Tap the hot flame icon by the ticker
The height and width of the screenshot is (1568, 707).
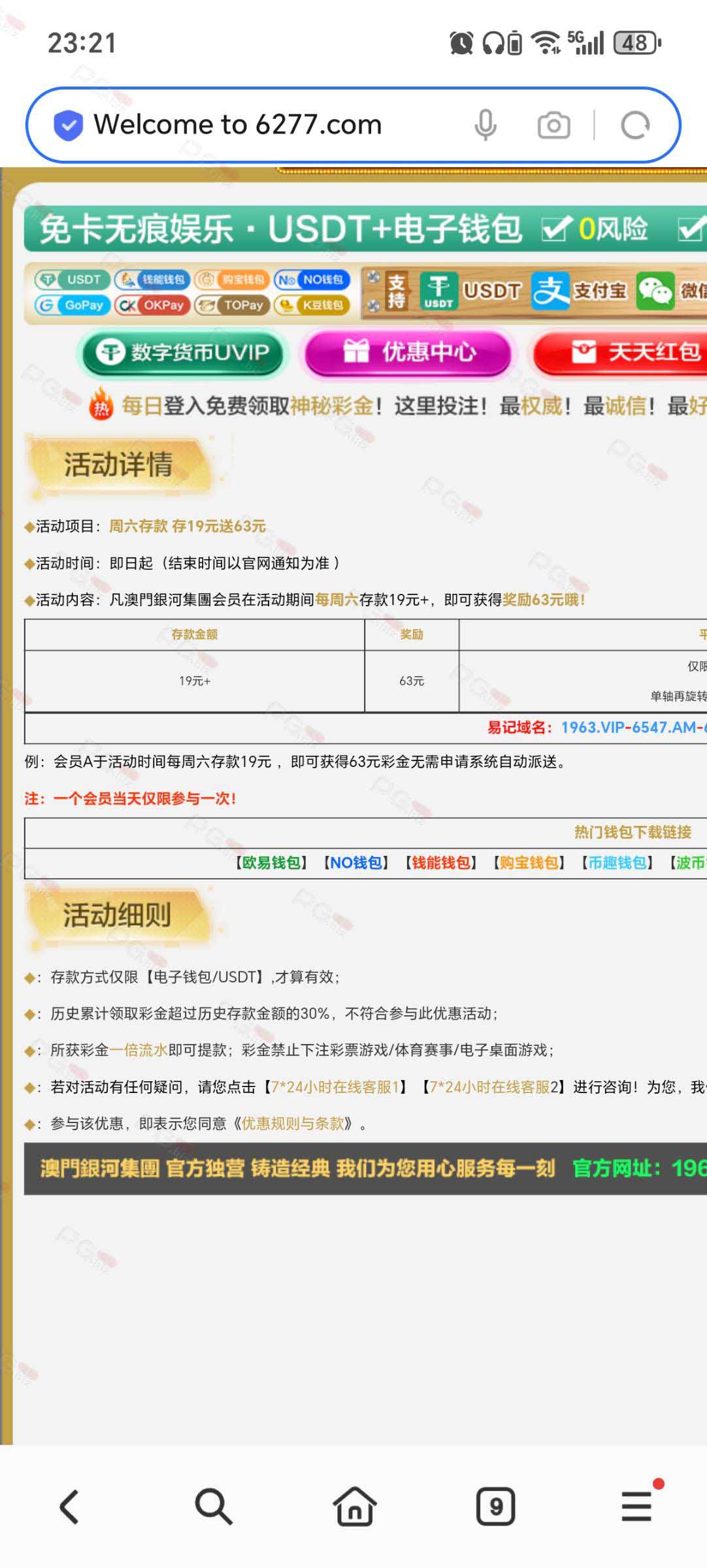[101, 404]
